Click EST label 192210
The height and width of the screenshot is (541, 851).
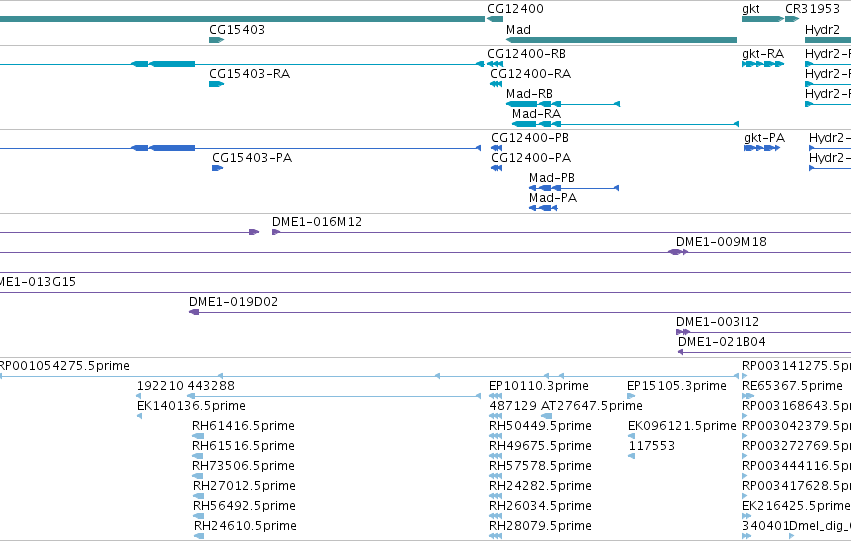160,386
